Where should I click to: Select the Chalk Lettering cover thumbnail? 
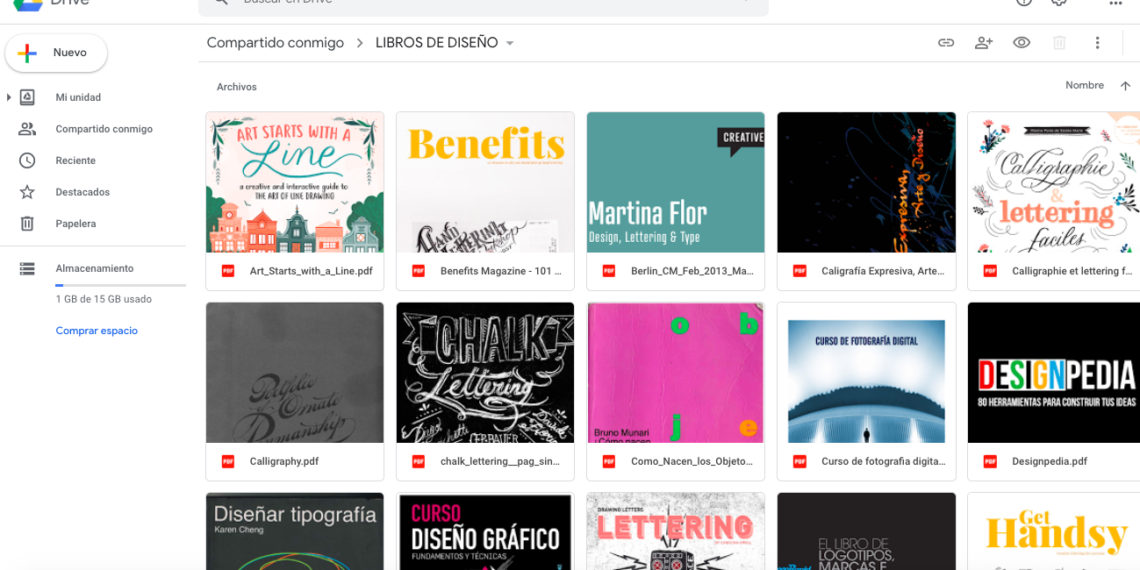click(x=485, y=373)
